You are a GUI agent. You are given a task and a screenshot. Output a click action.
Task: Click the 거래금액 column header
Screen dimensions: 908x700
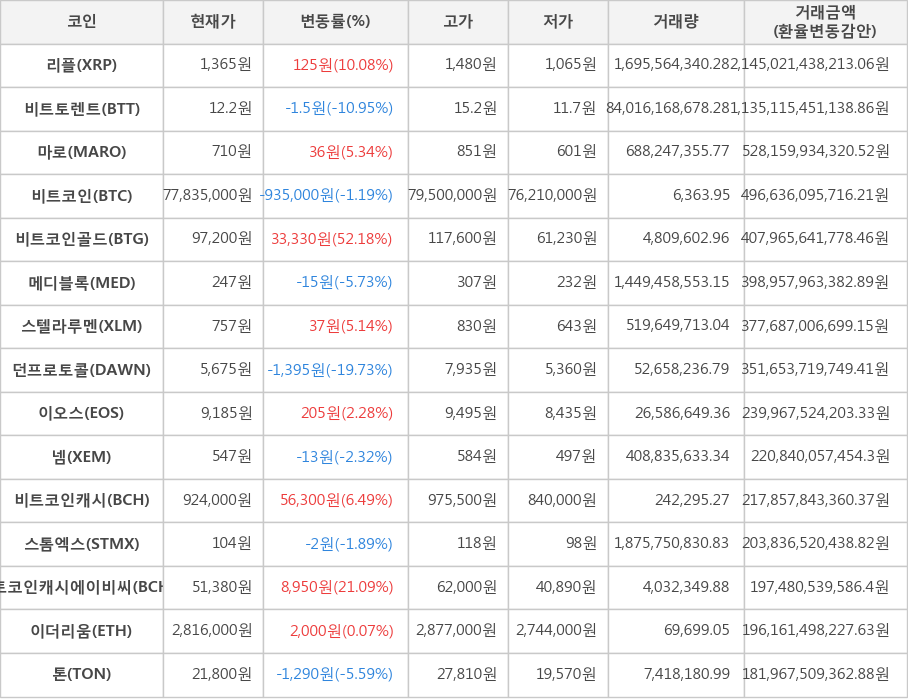coord(825,22)
